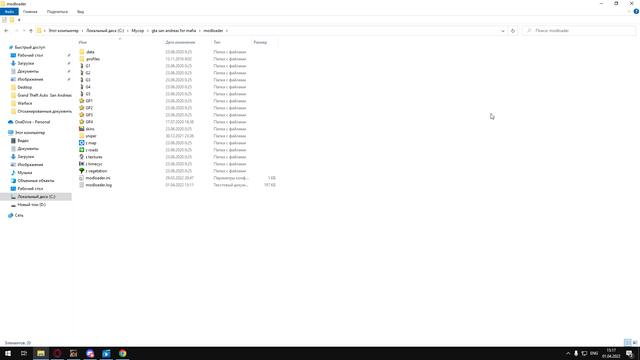640x360 pixels.
Task: Open OneDrive - Personal in the sidebar
Action: click(x=32, y=122)
